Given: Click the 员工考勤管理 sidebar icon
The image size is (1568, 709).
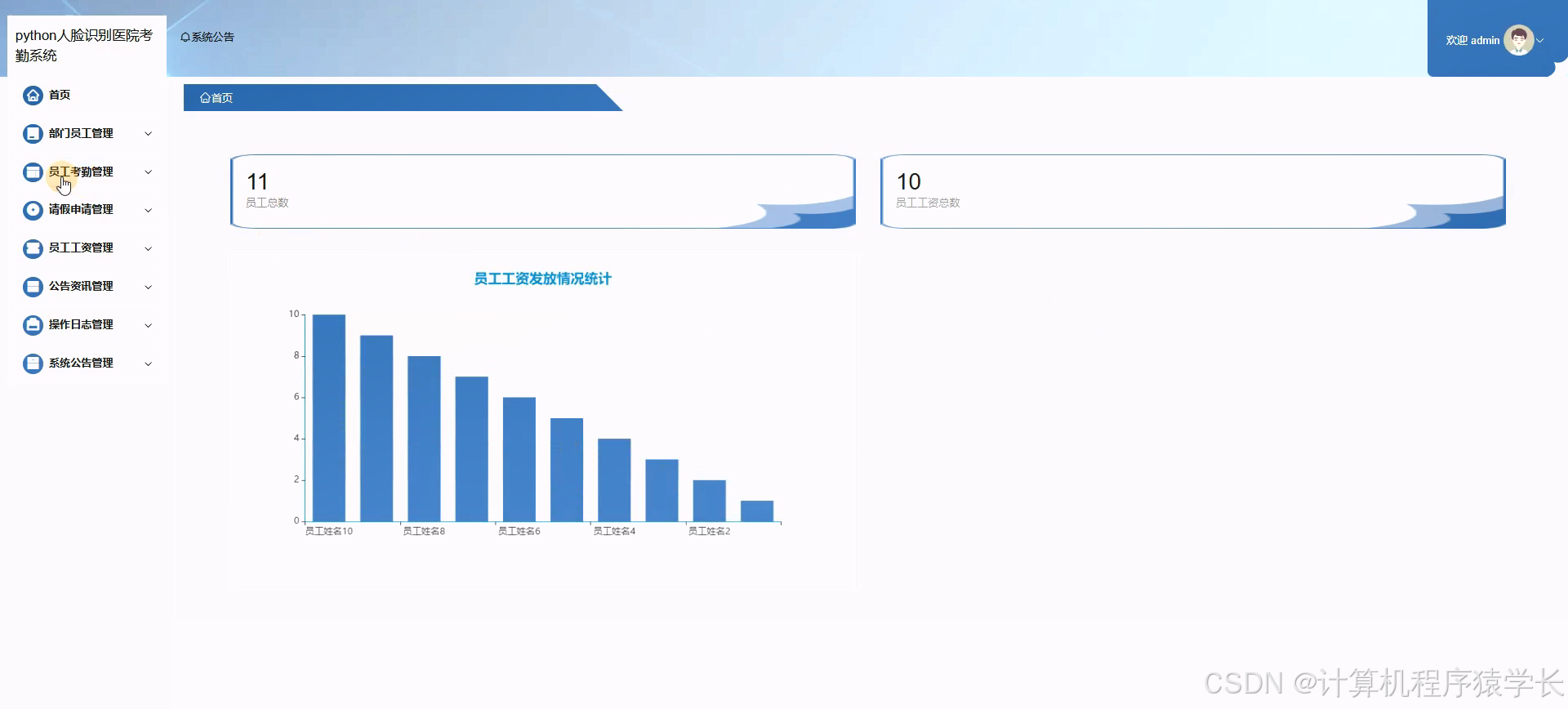Looking at the screenshot, I should click(33, 172).
